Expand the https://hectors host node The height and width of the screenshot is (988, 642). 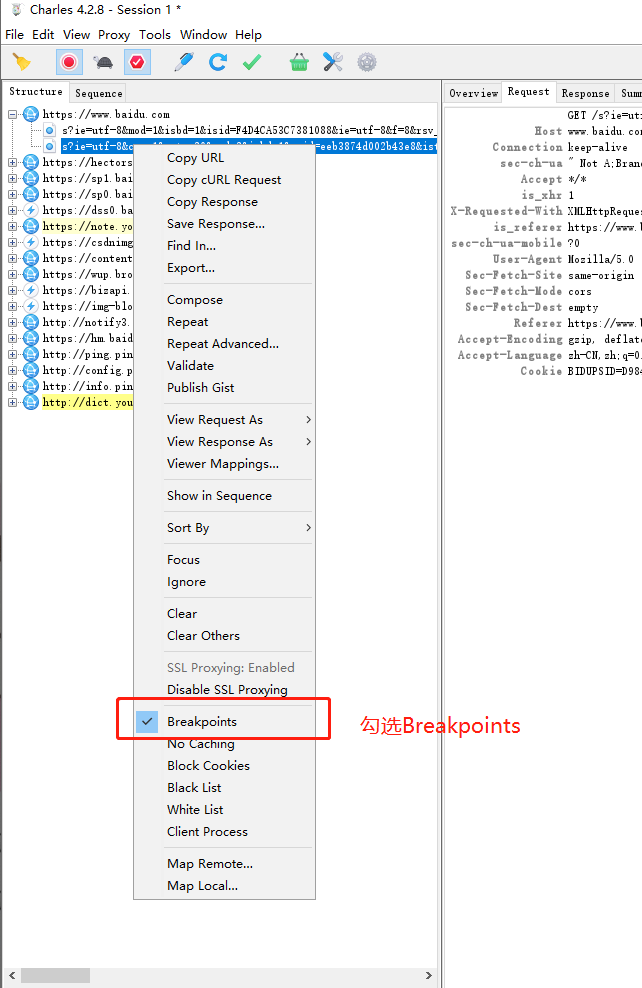click(x=12, y=163)
